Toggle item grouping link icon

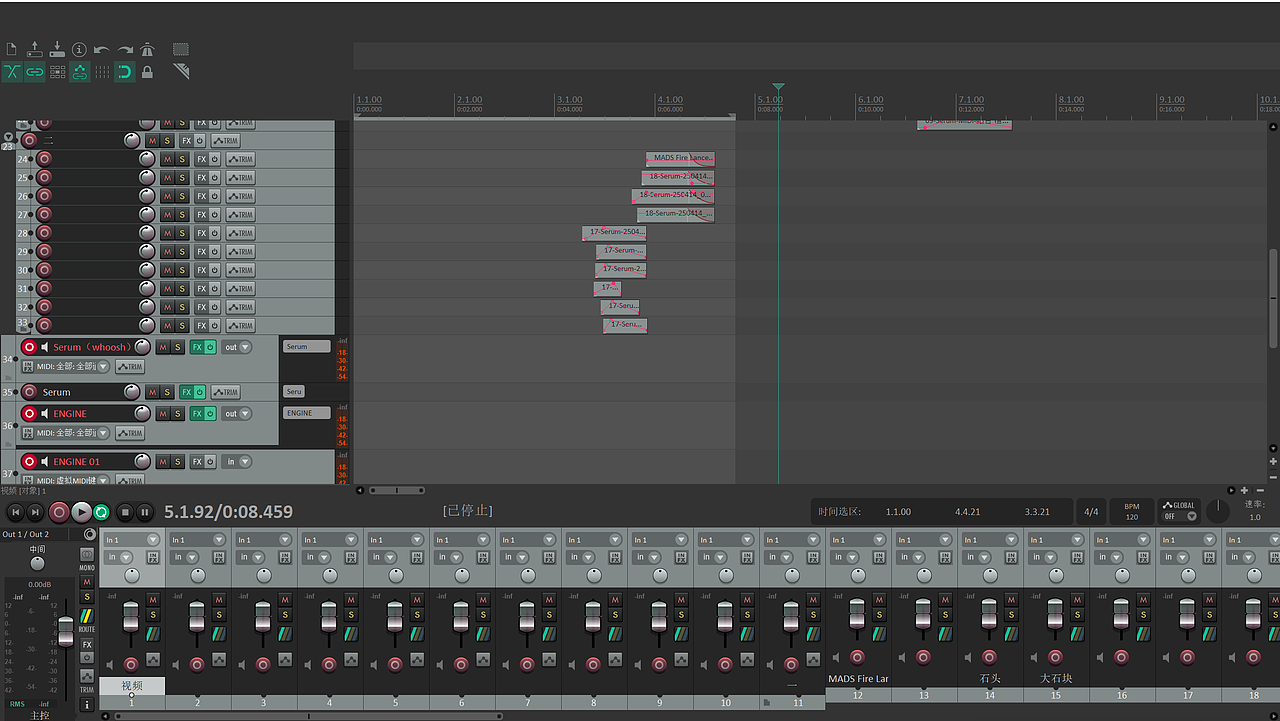[34, 72]
